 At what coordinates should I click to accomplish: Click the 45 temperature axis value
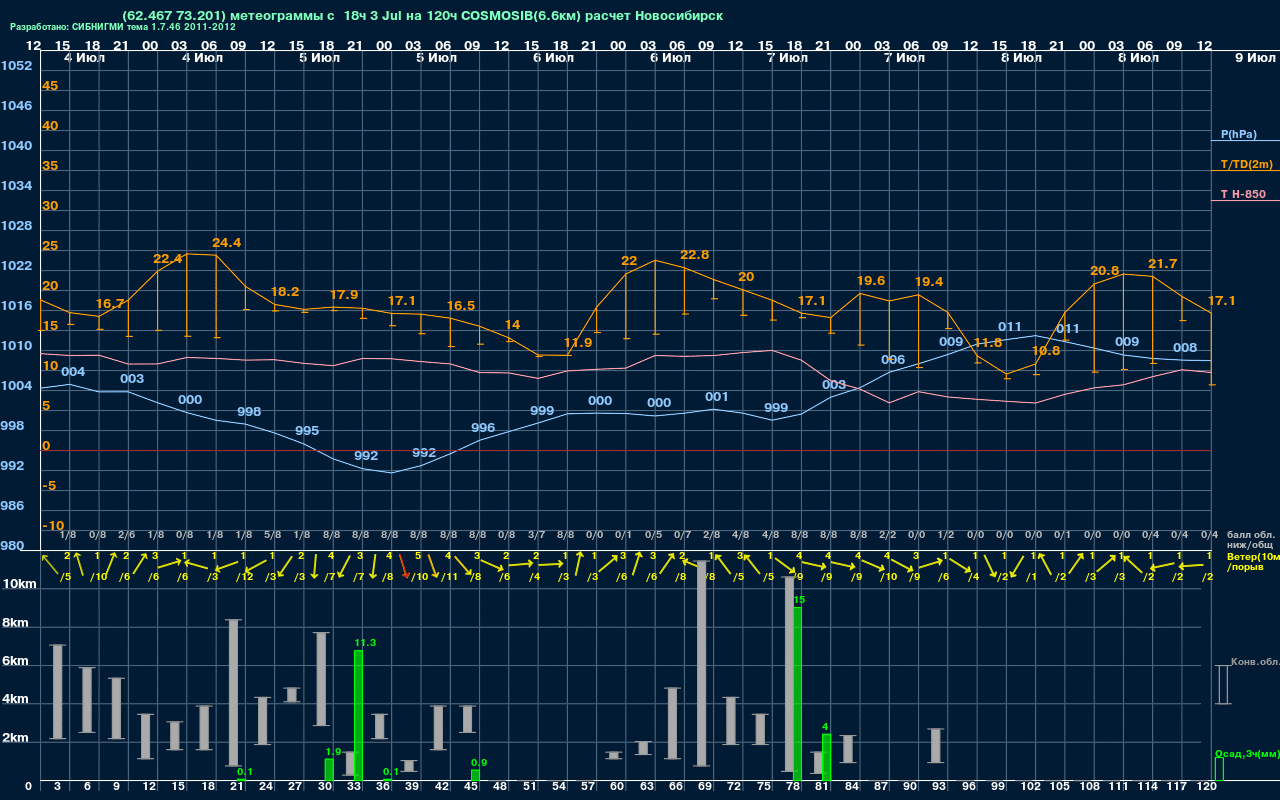coord(50,86)
